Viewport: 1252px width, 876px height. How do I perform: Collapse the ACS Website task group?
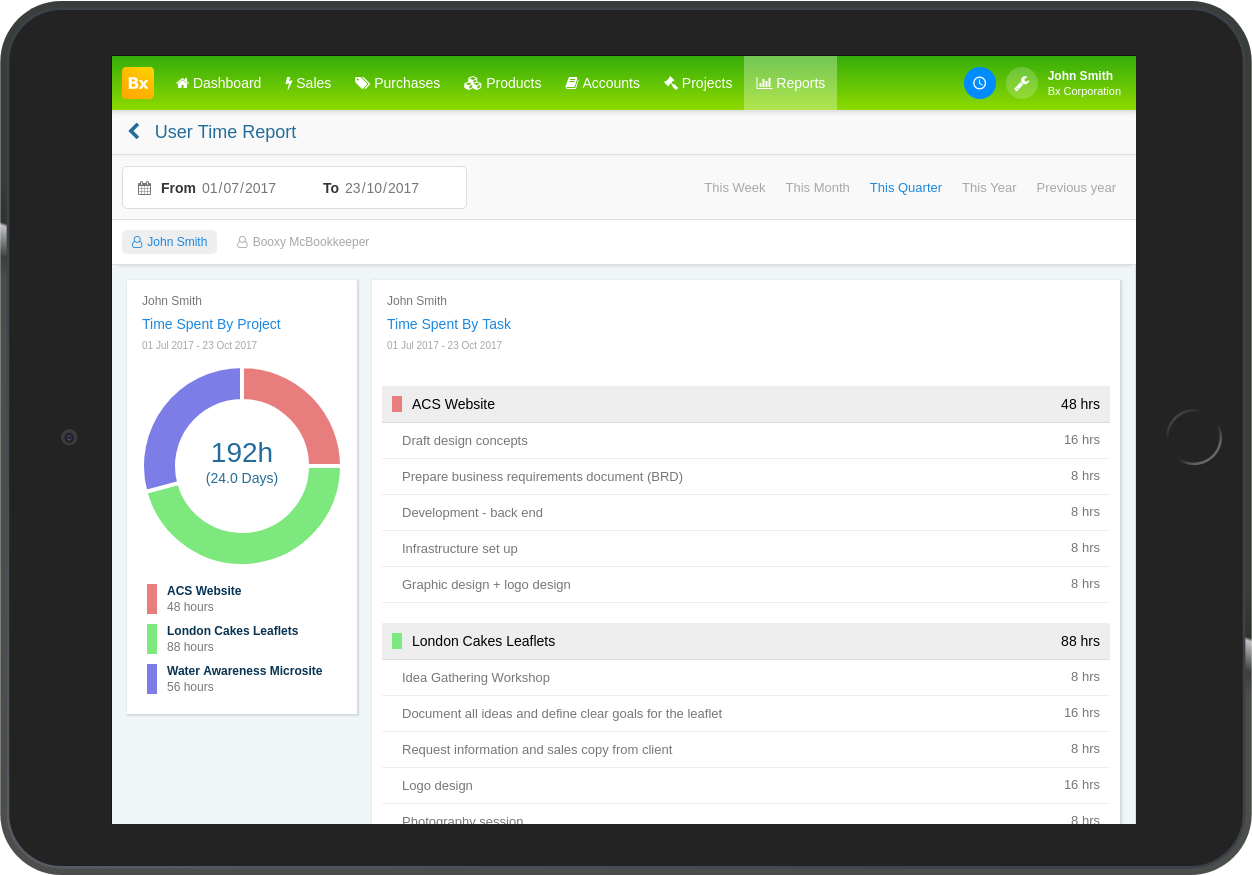[x=746, y=404]
